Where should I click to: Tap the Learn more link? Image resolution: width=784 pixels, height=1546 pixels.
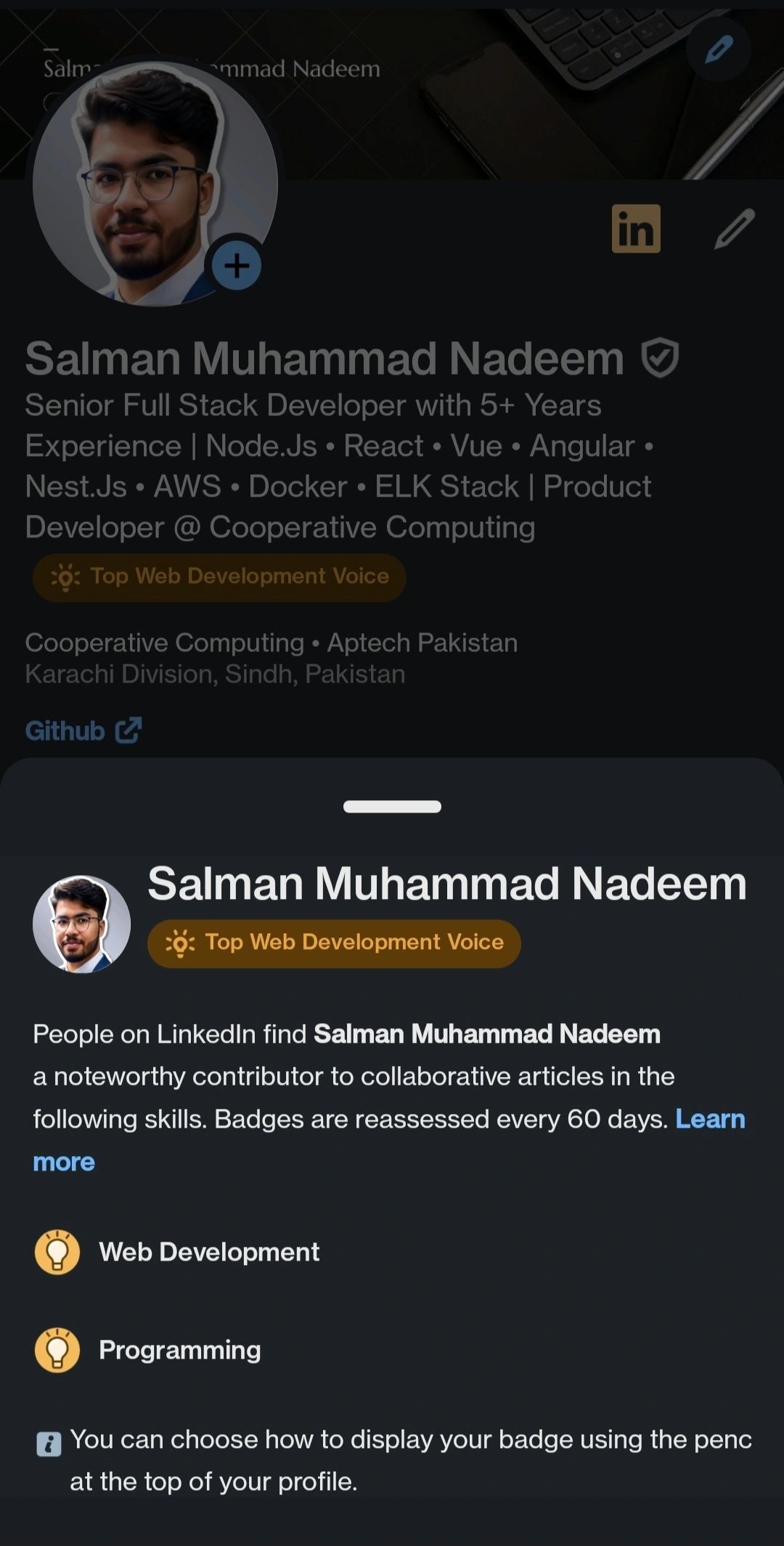tap(709, 1119)
